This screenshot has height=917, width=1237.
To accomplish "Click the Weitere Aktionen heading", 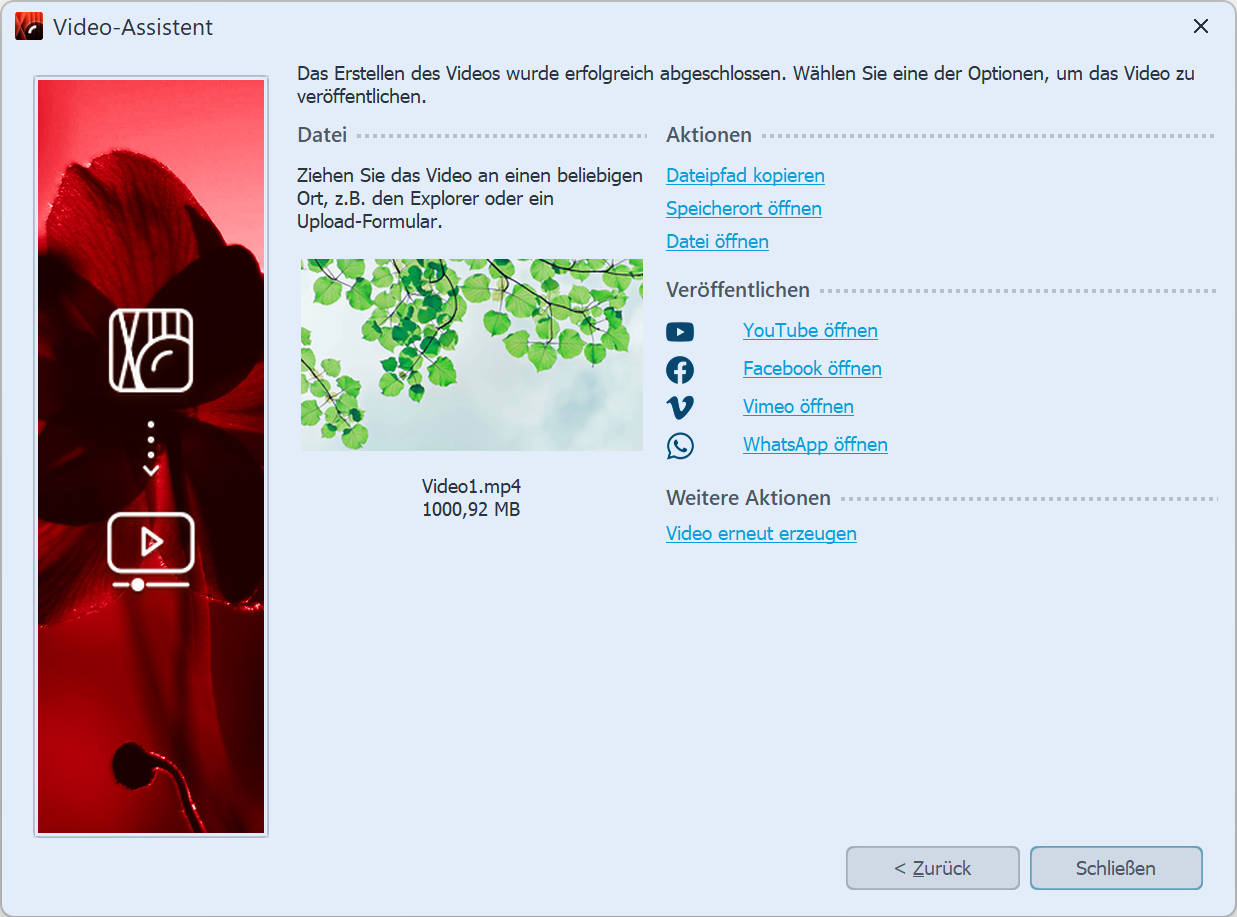I will coord(748,498).
